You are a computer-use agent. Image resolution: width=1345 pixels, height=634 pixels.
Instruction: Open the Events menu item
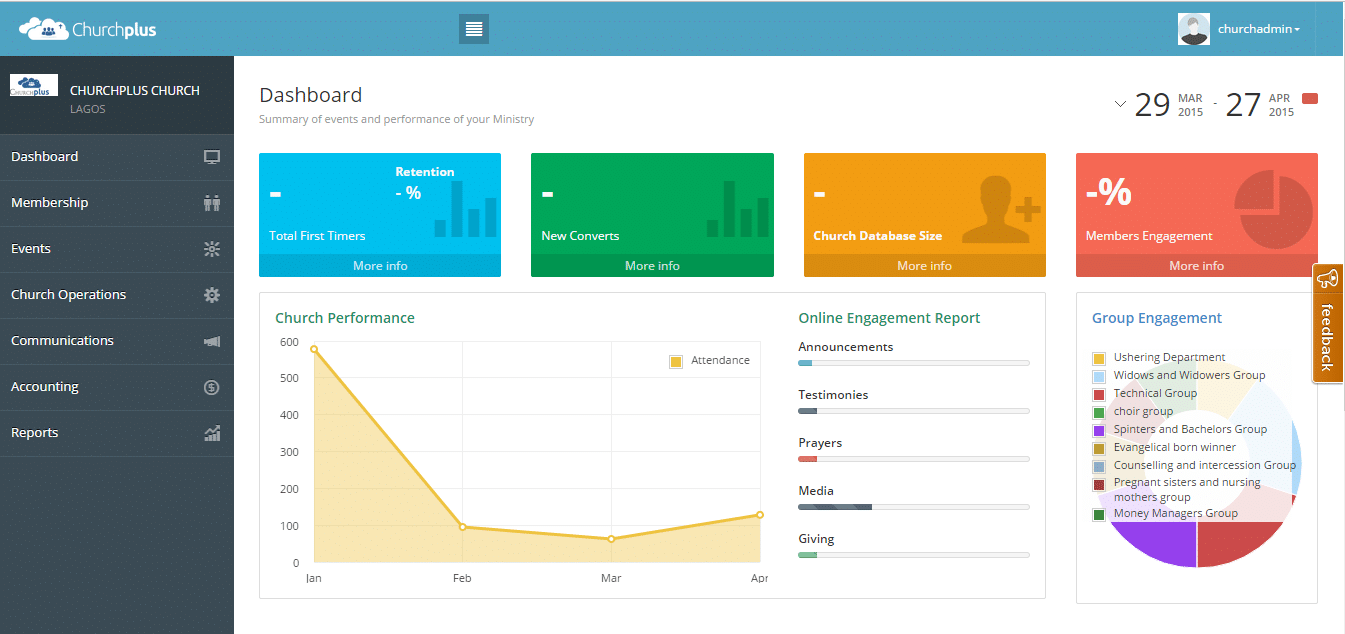coord(117,249)
